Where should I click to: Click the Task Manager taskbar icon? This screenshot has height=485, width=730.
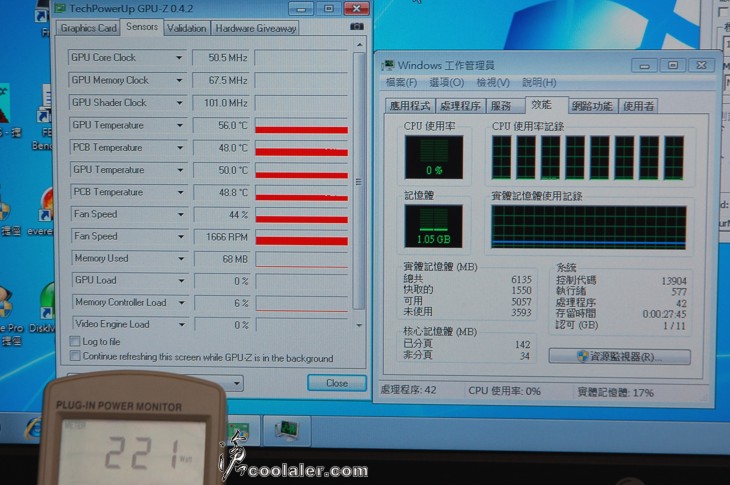click(x=287, y=430)
